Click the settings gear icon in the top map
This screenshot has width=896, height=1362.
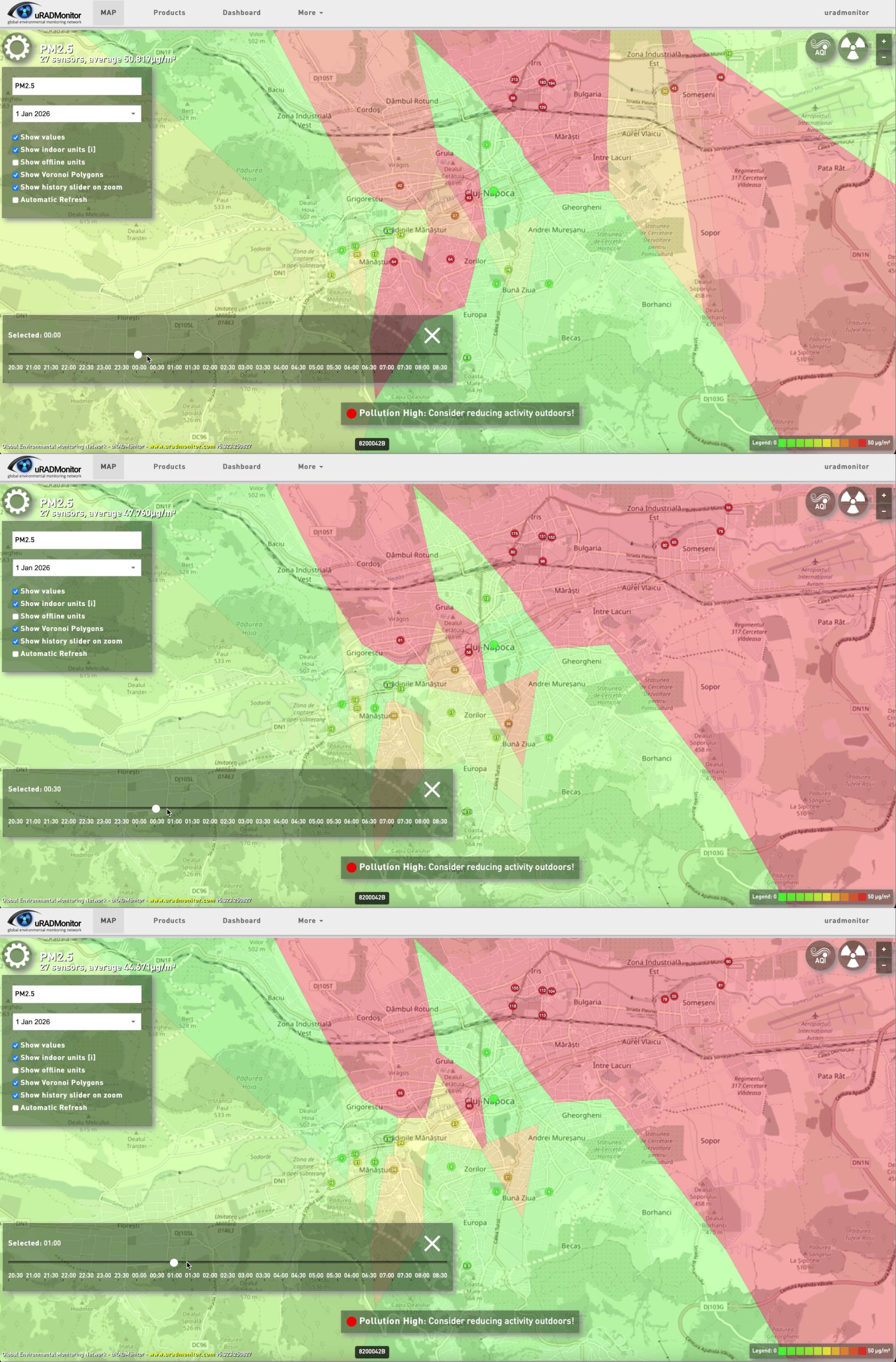coord(17,47)
